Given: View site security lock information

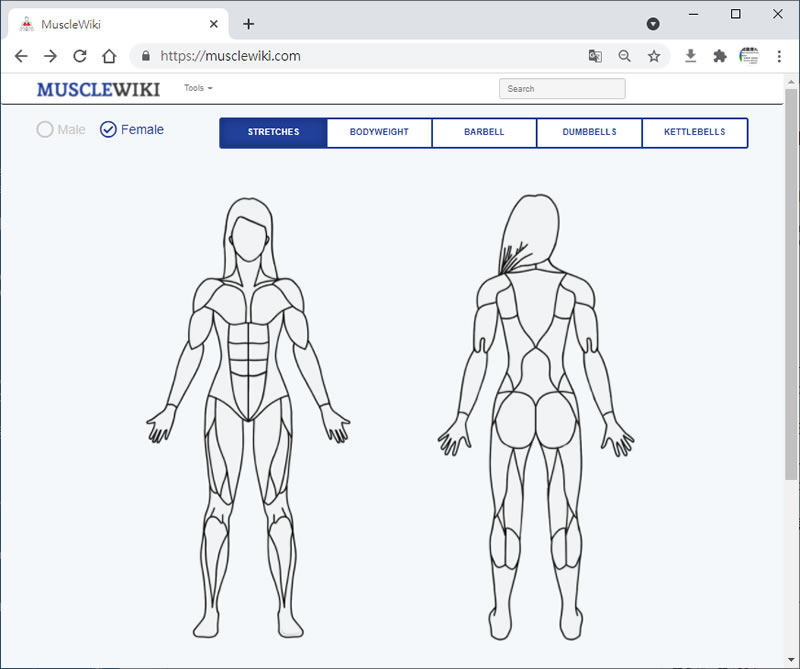Looking at the screenshot, I should tap(145, 56).
